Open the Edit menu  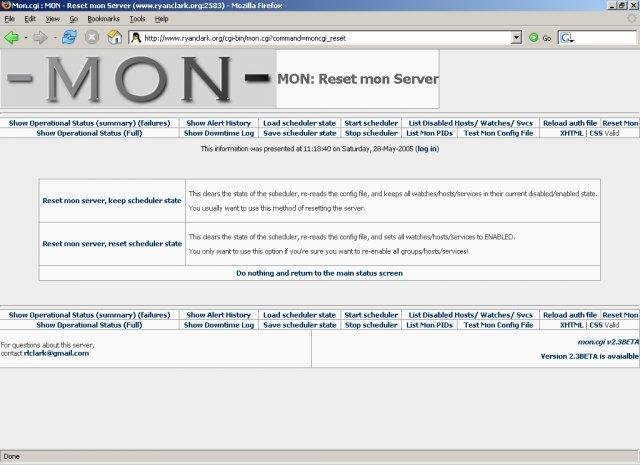30,19
